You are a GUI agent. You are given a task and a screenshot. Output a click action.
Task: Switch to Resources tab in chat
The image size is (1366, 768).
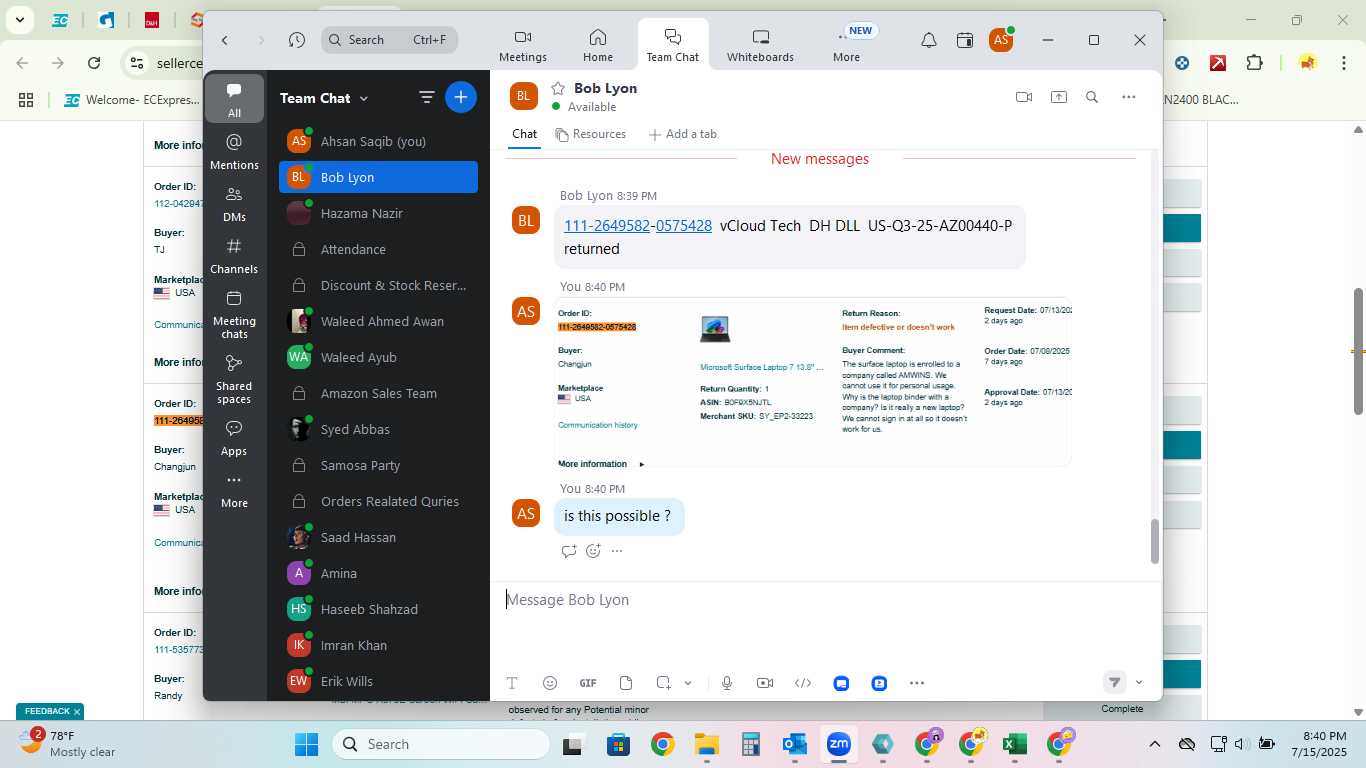tap(591, 134)
